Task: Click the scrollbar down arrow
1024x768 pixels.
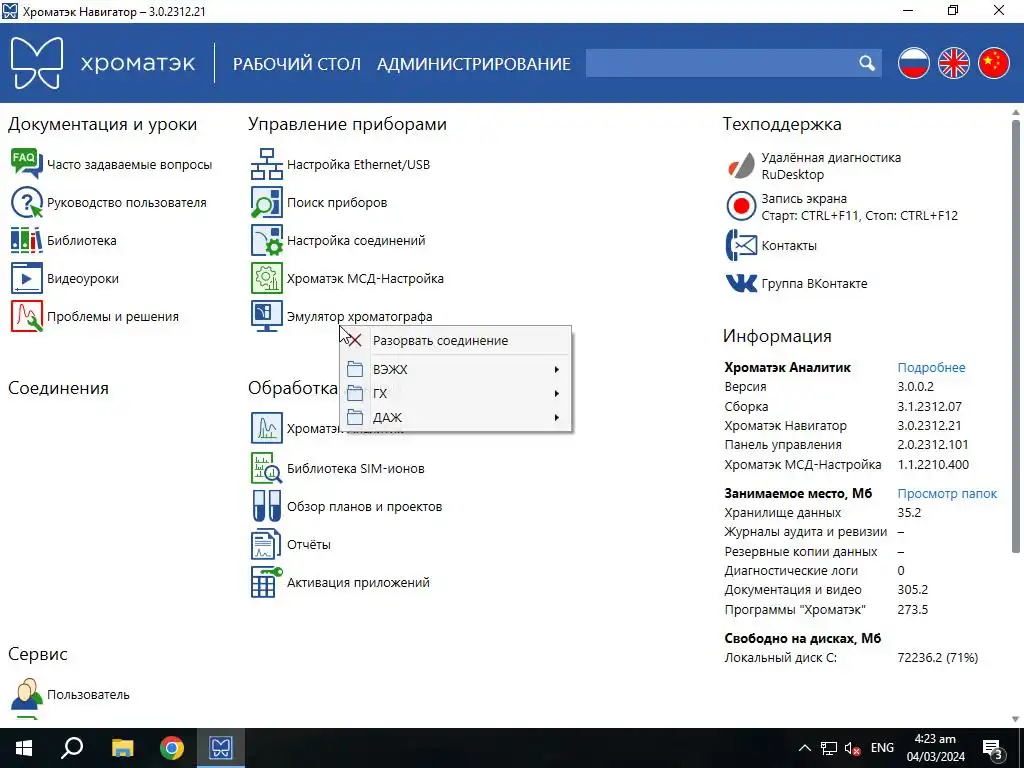Action: click(x=1016, y=719)
